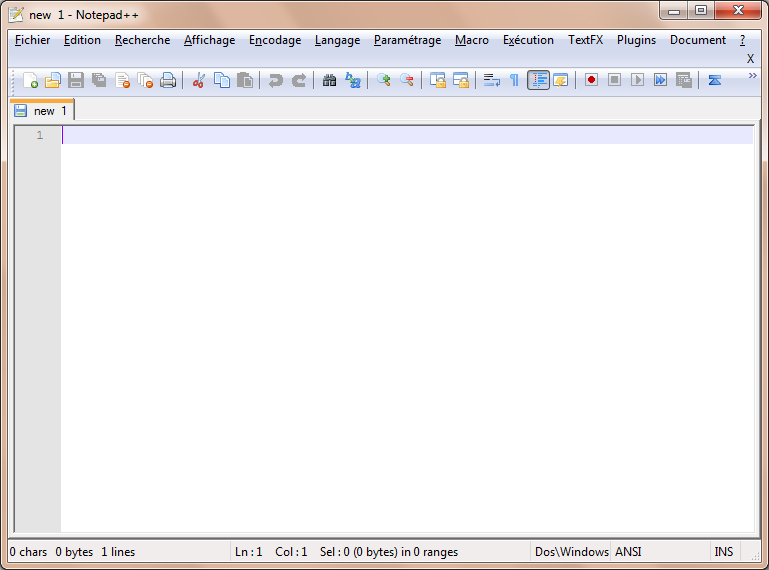Open the question mark help menu
Viewport: 769px width, 570px height.
point(743,40)
